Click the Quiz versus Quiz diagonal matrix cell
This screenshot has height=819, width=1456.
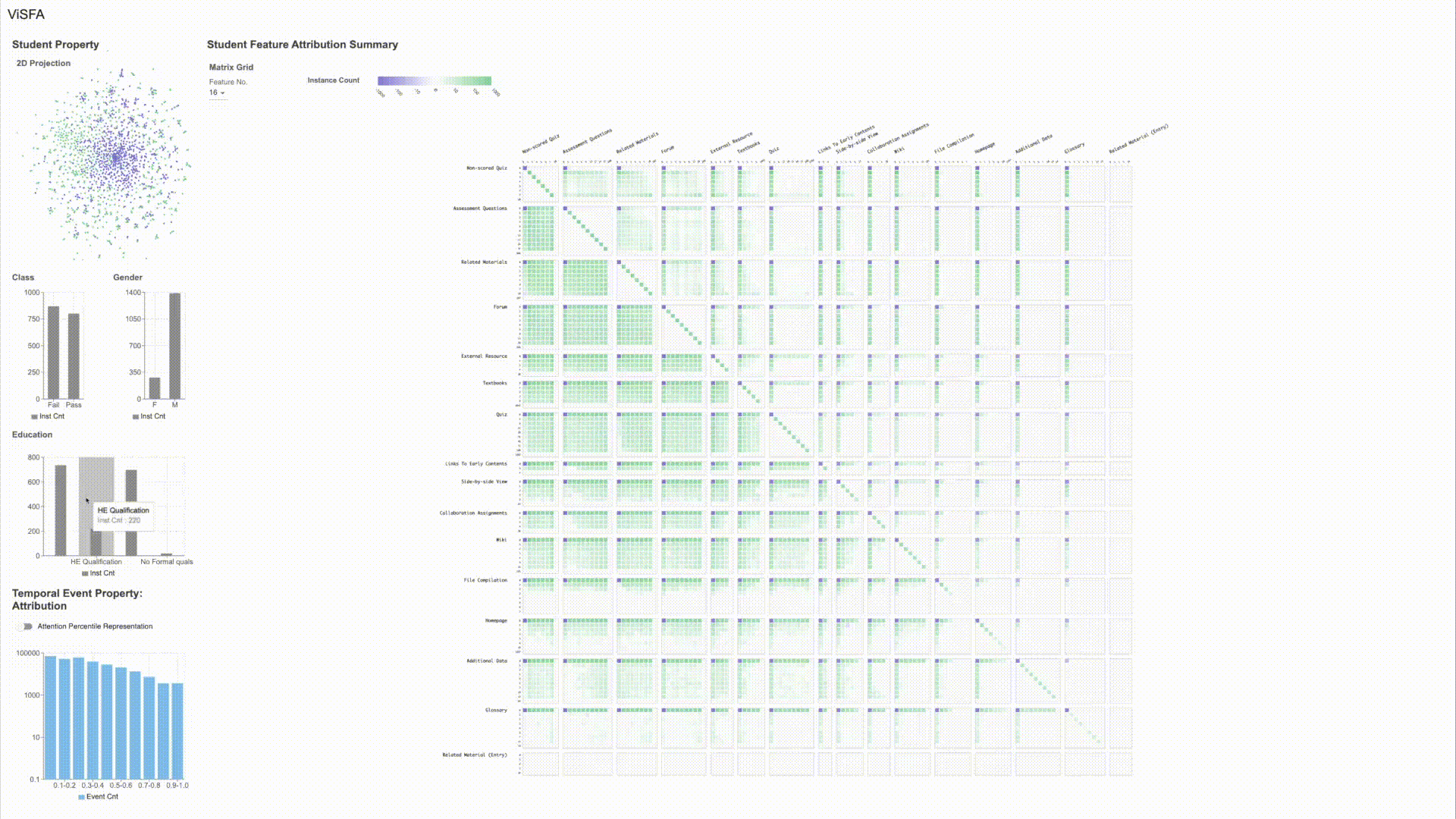pyautogui.click(x=791, y=433)
